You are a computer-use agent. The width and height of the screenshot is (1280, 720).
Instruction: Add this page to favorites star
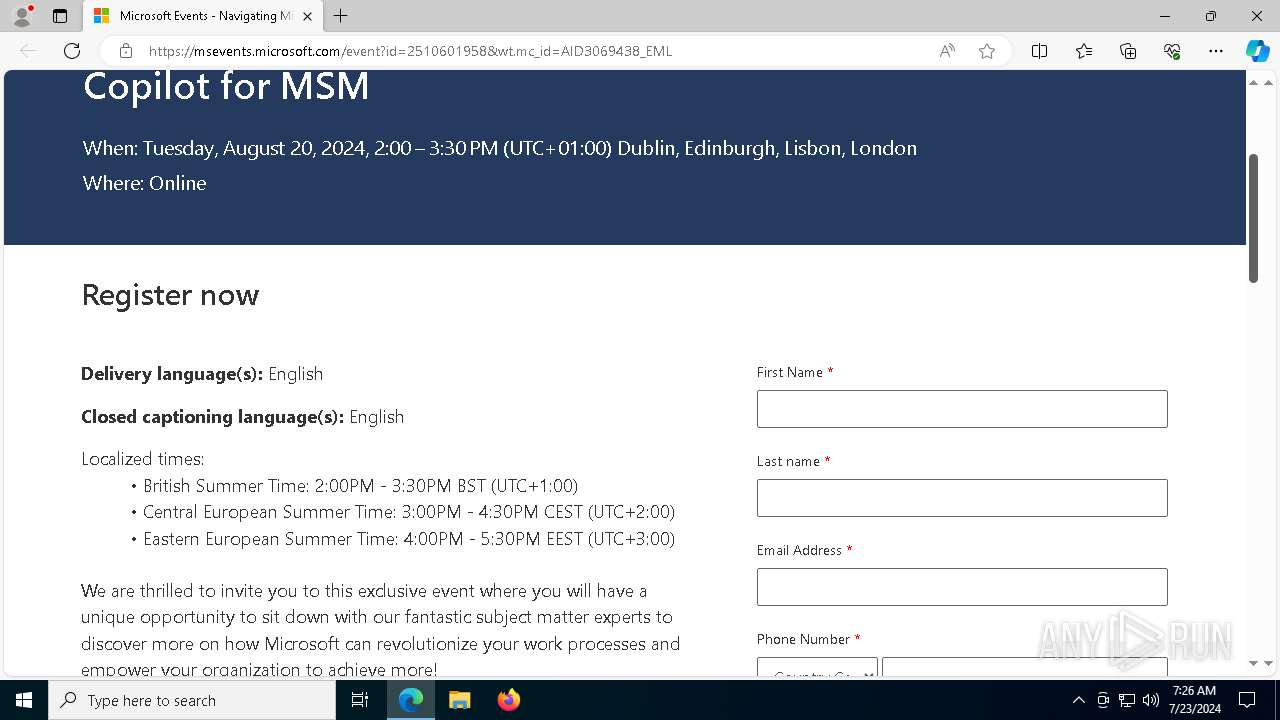coord(987,51)
